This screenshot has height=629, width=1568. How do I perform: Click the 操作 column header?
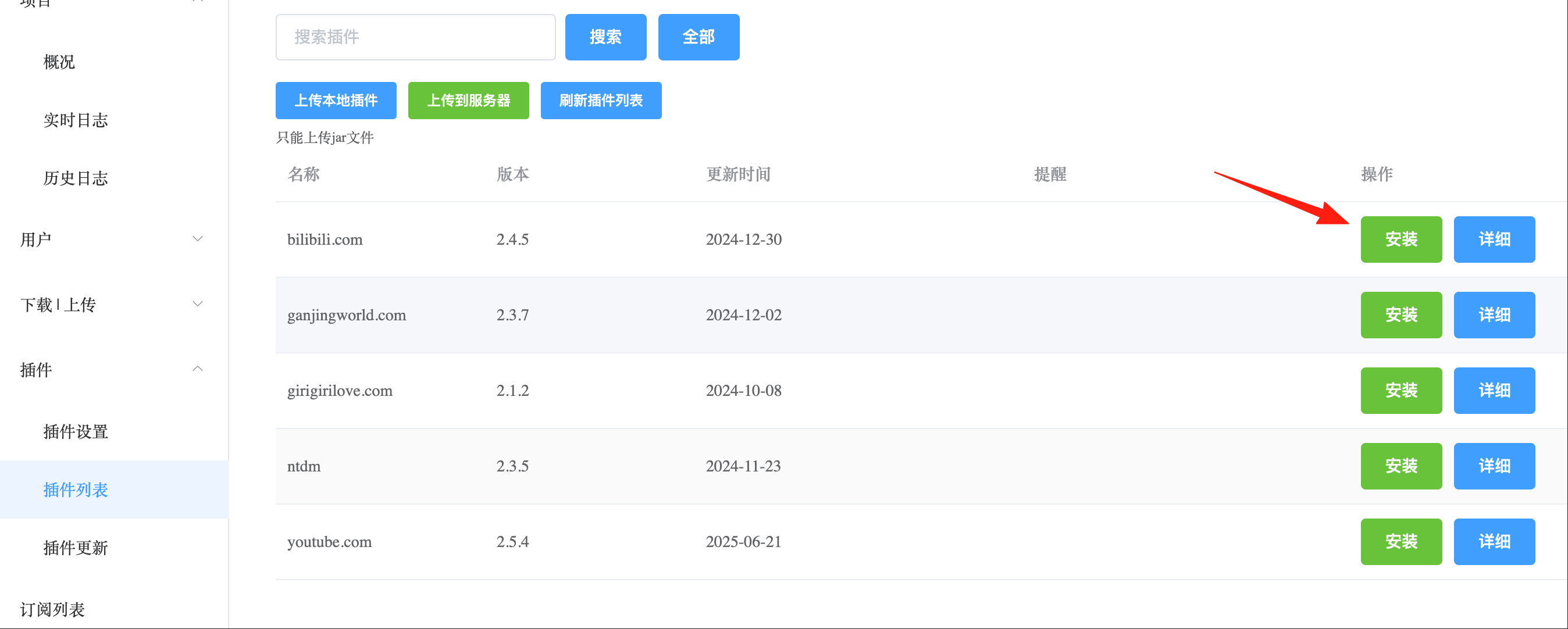(x=1377, y=174)
